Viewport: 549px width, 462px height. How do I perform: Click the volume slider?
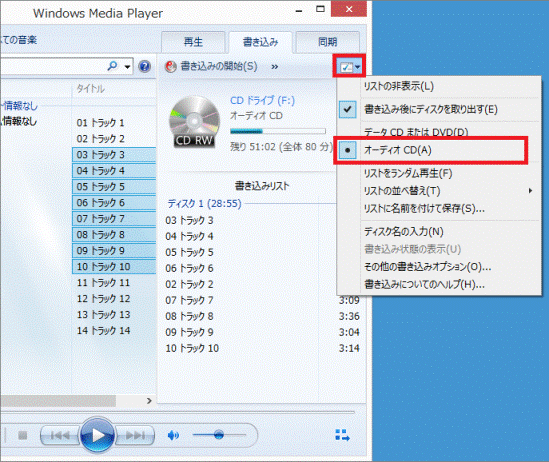(x=219, y=435)
